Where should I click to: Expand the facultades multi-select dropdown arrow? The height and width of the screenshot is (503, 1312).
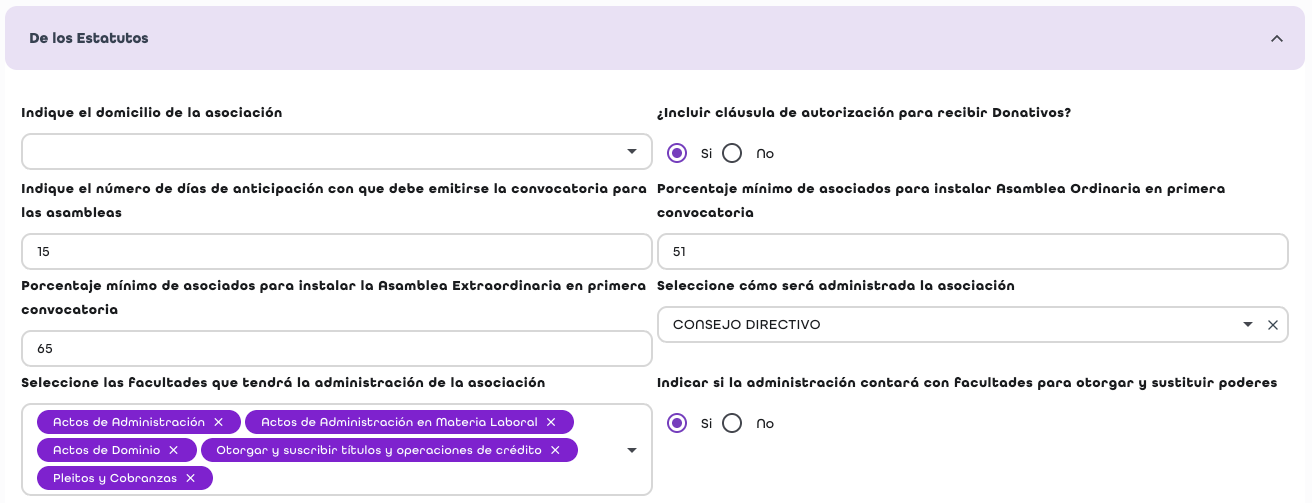click(x=632, y=450)
